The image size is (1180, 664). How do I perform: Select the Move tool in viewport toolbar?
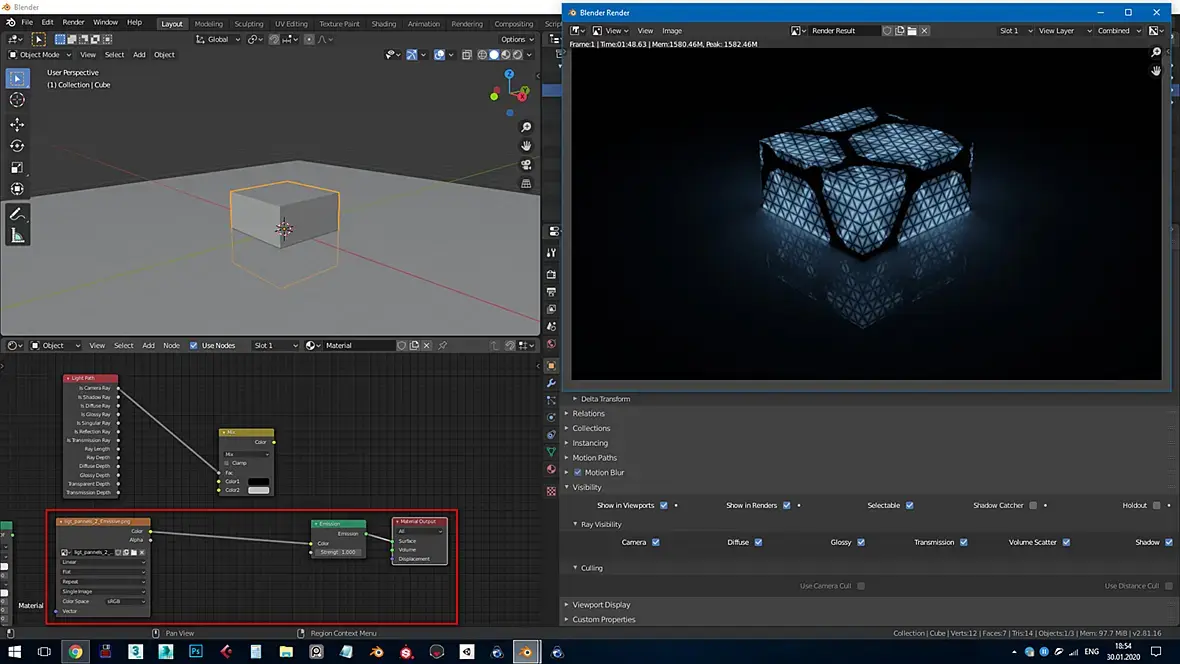point(17,125)
